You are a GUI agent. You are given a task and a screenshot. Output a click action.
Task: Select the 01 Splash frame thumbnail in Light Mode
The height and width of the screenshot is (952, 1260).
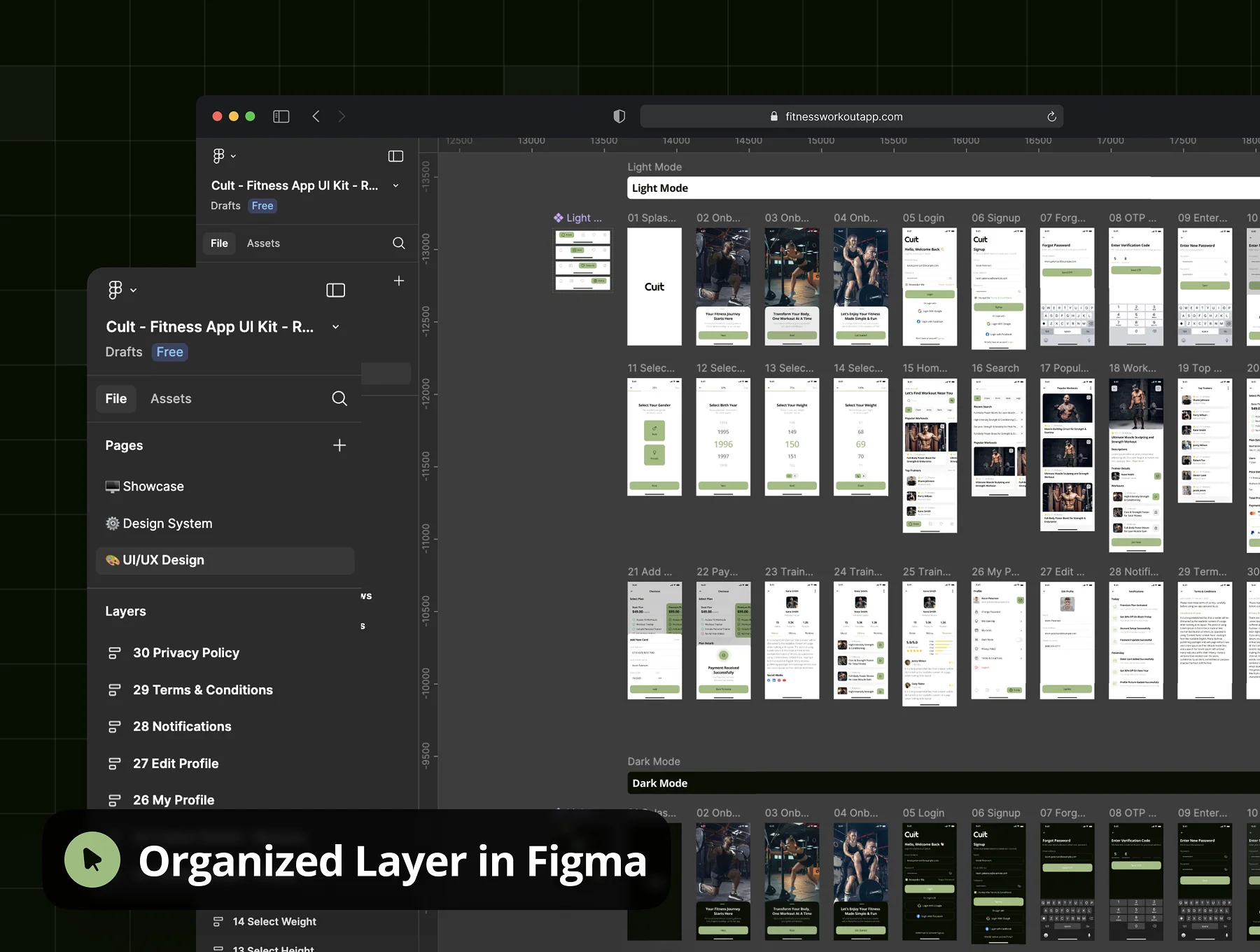point(654,287)
